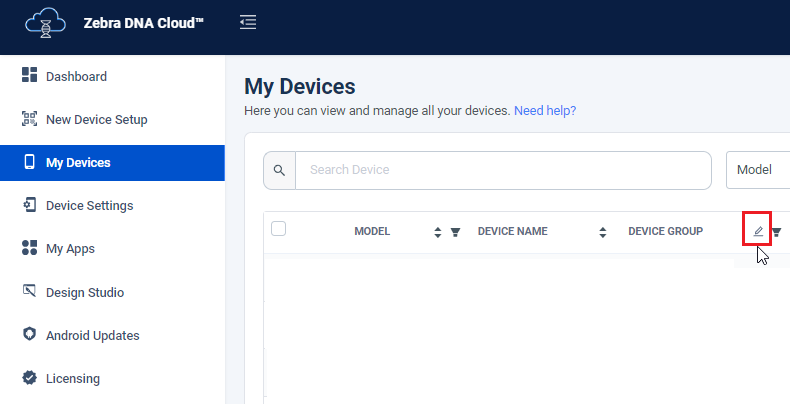
Task: Click the Device Settings gear-phone icon
Action: [x=29, y=205]
